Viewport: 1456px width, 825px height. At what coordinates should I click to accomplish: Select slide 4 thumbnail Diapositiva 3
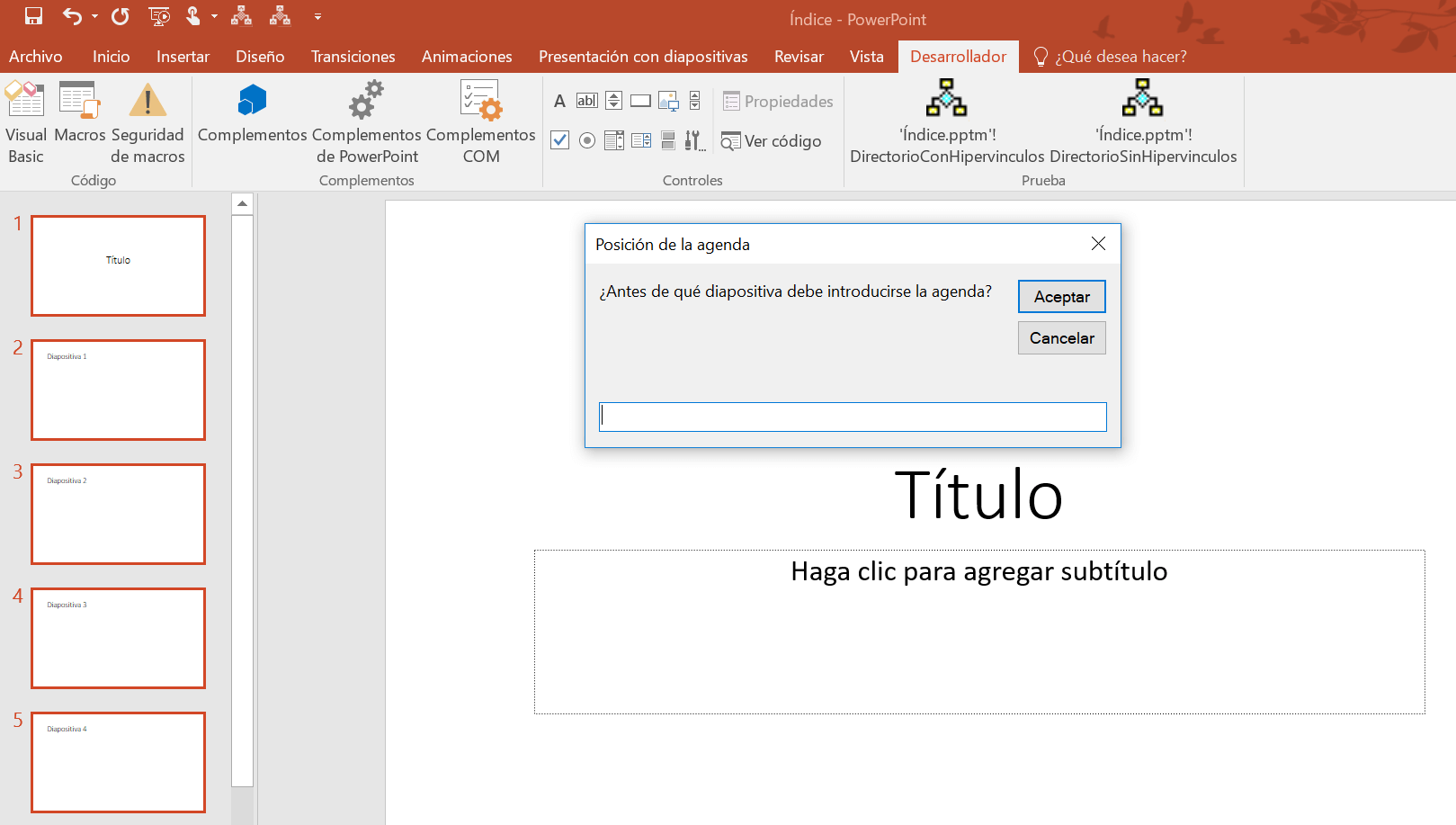119,638
